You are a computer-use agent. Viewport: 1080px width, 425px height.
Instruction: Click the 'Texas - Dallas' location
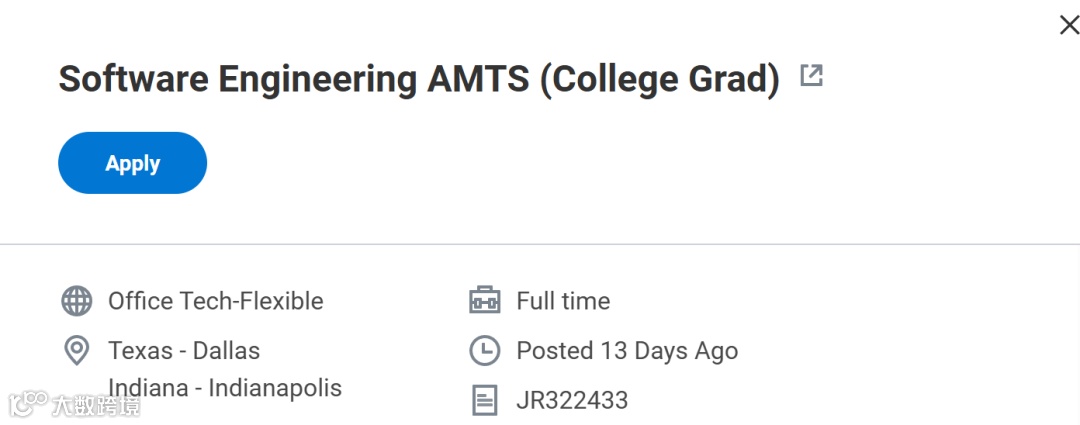pos(184,351)
